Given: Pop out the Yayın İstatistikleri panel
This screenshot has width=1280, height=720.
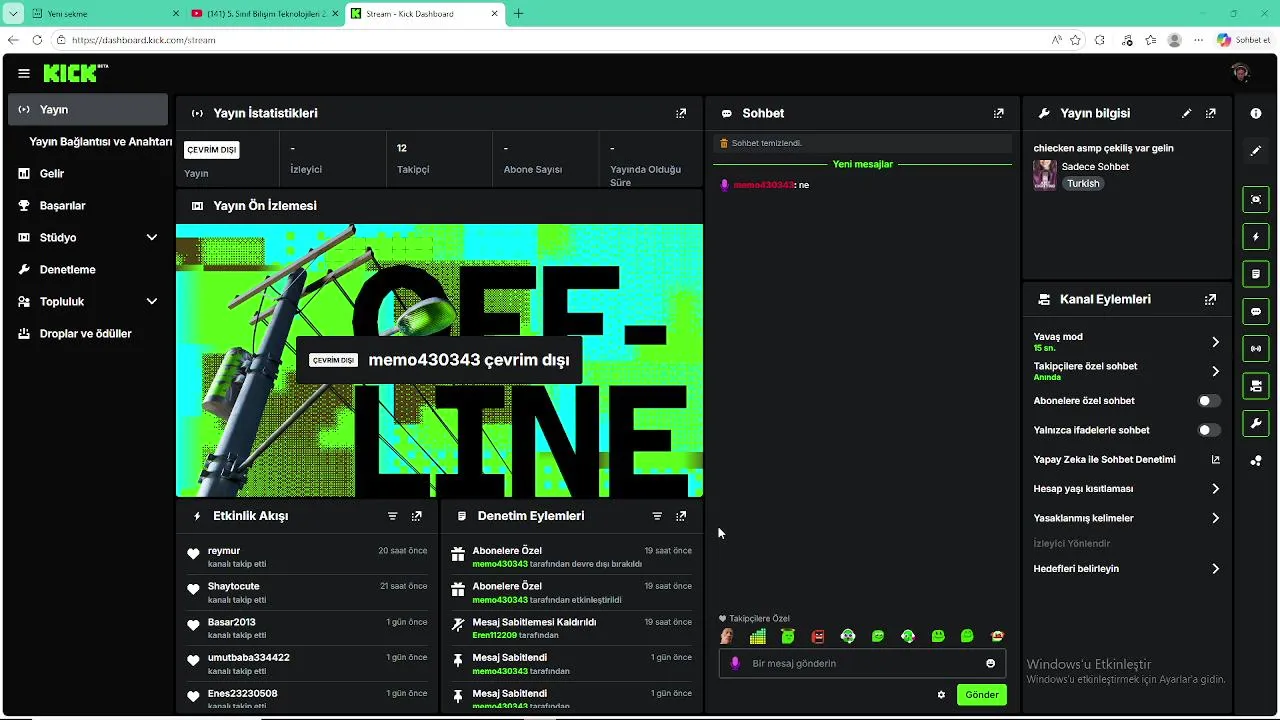Looking at the screenshot, I should point(681,114).
